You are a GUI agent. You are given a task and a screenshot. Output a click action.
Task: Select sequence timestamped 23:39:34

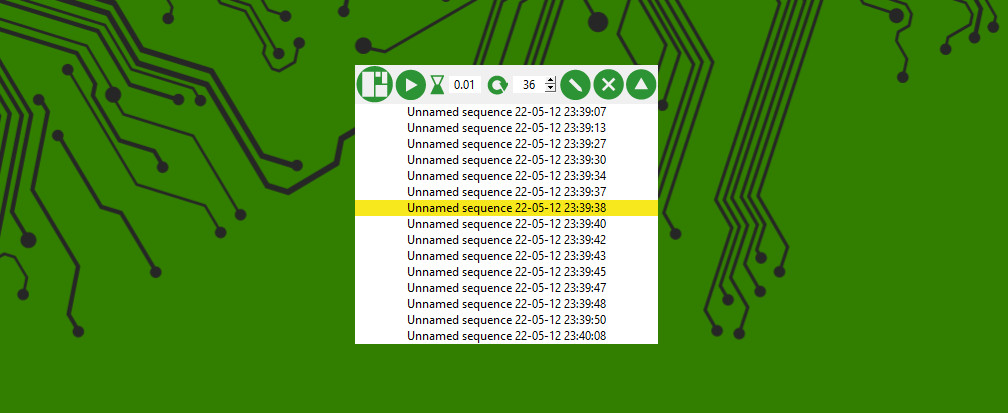507,176
